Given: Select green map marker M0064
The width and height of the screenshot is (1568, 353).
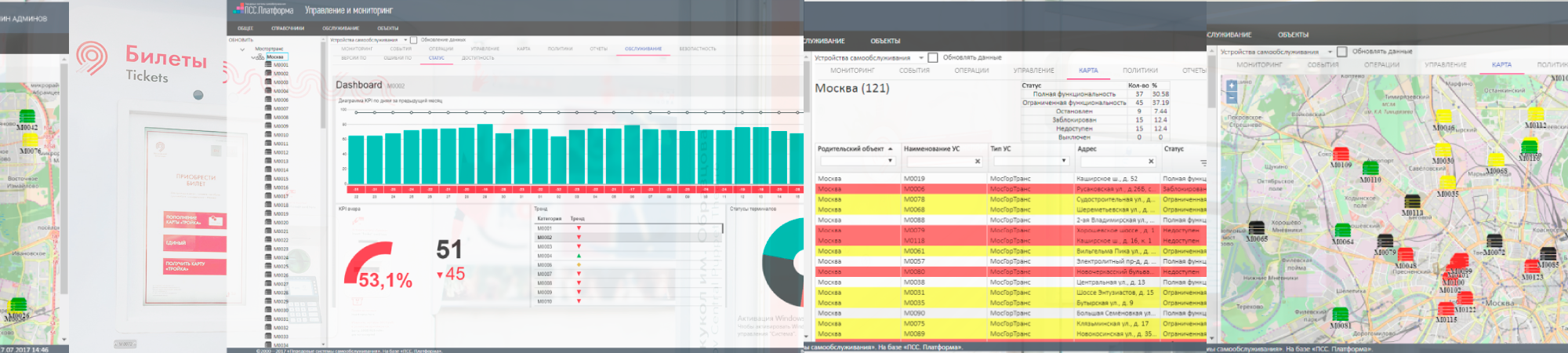Looking at the screenshot, I should [1342, 230].
